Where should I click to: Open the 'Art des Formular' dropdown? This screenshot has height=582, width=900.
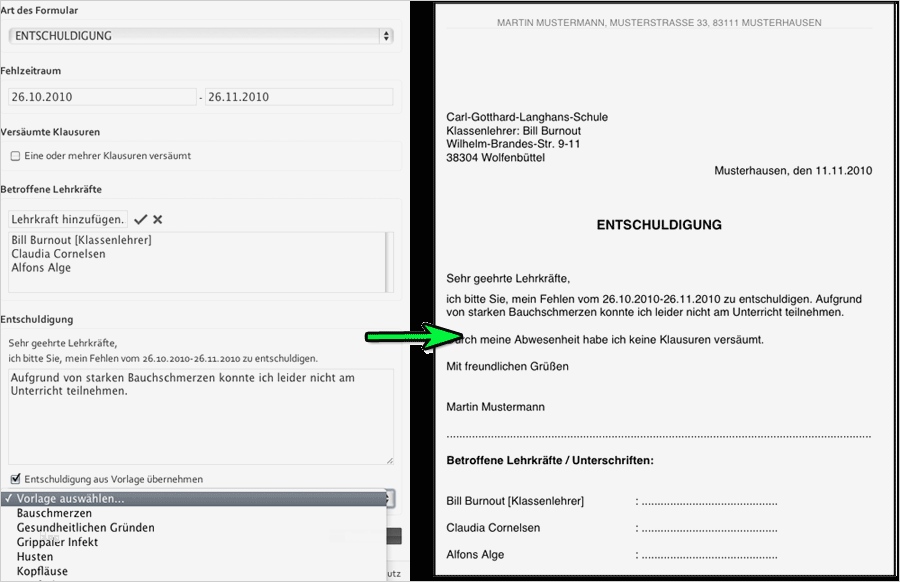tap(200, 35)
